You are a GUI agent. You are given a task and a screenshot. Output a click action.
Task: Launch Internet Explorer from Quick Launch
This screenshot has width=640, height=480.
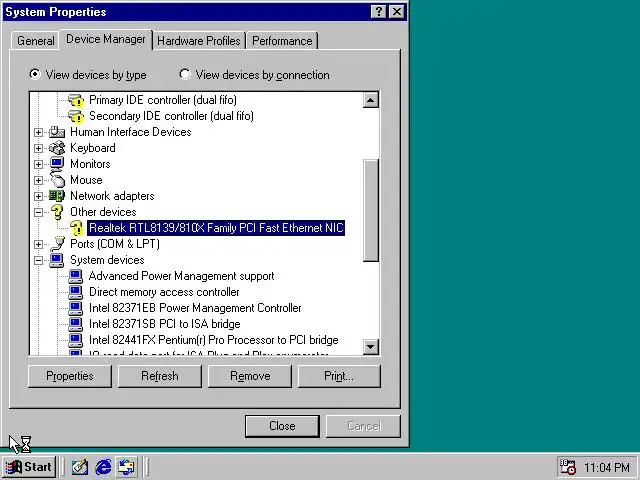click(x=103, y=467)
